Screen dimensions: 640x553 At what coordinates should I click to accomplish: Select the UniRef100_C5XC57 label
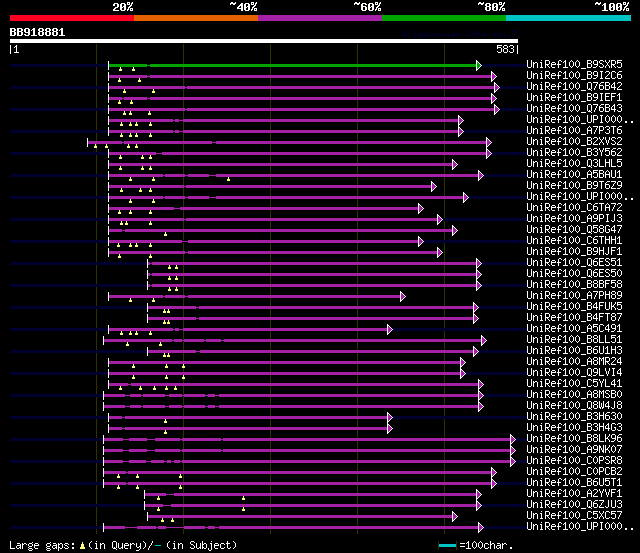tap(574, 516)
